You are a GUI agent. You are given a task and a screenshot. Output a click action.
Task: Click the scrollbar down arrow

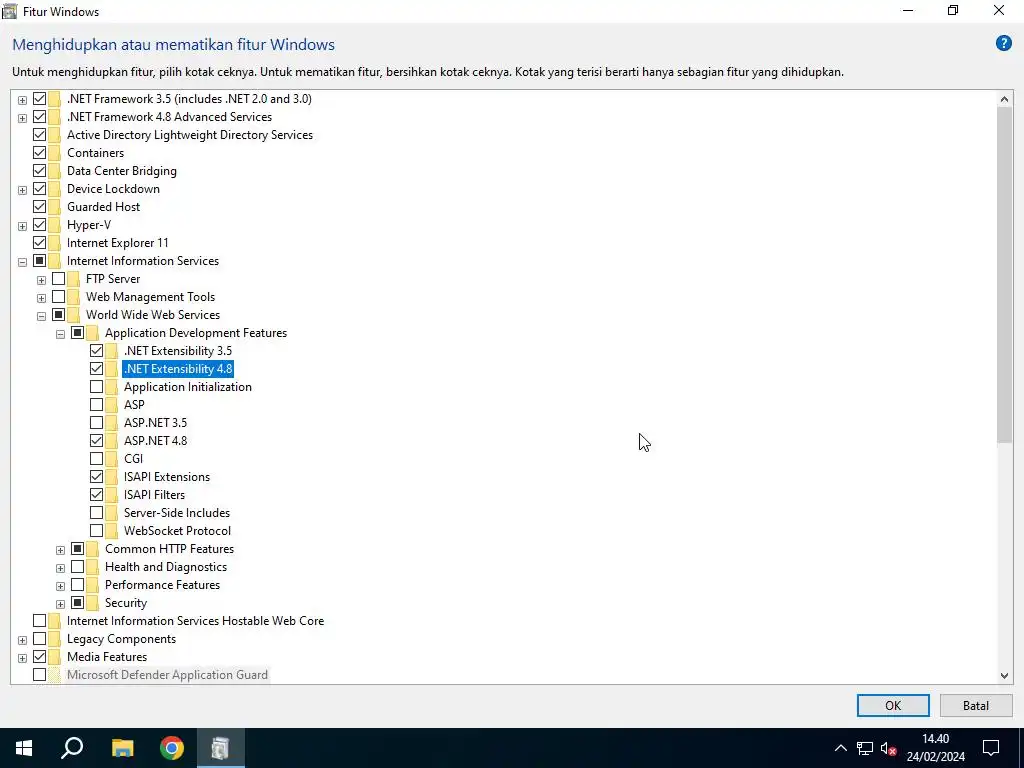[x=1004, y=676]
